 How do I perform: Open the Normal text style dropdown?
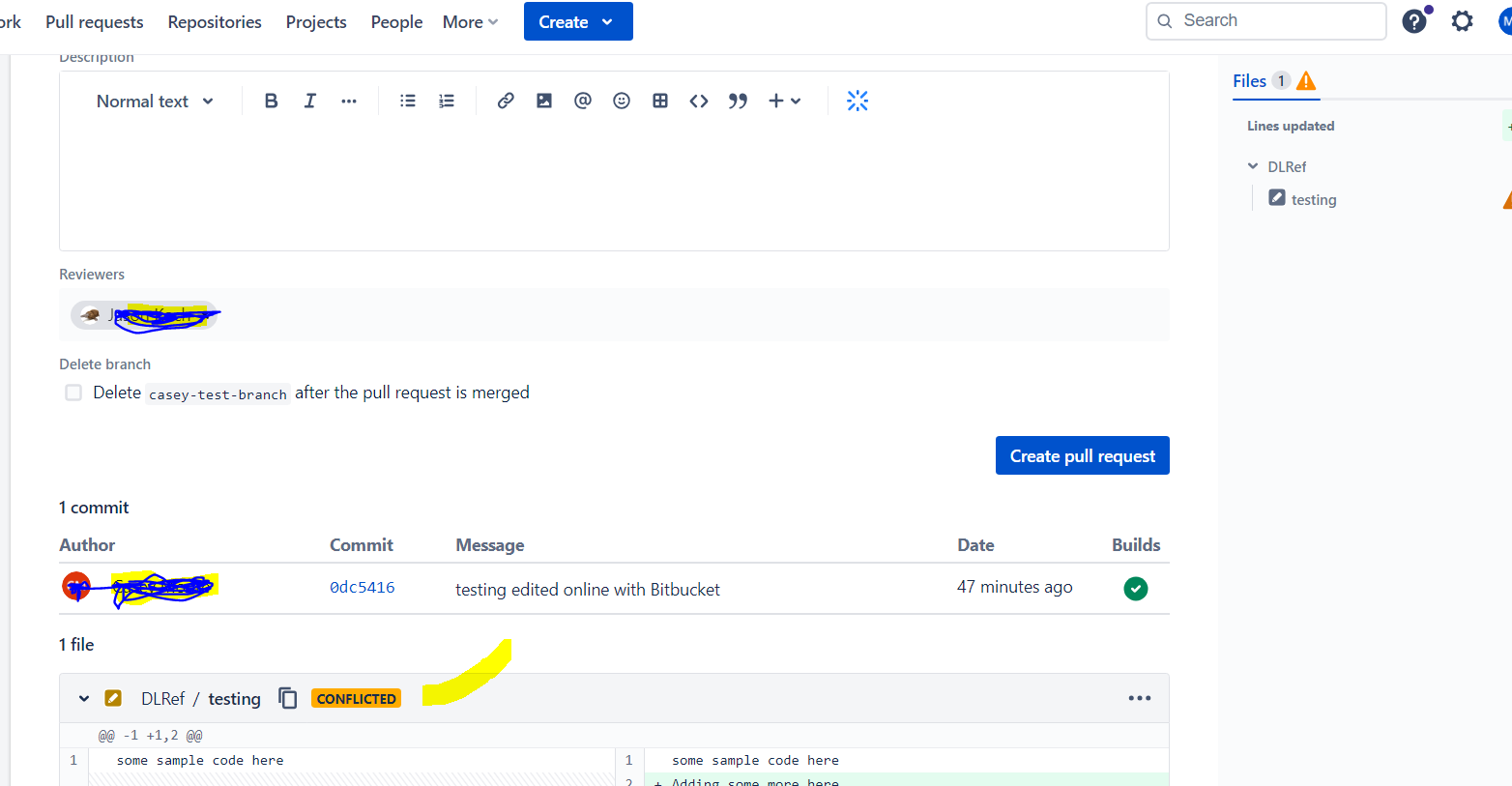pos(155,102)
